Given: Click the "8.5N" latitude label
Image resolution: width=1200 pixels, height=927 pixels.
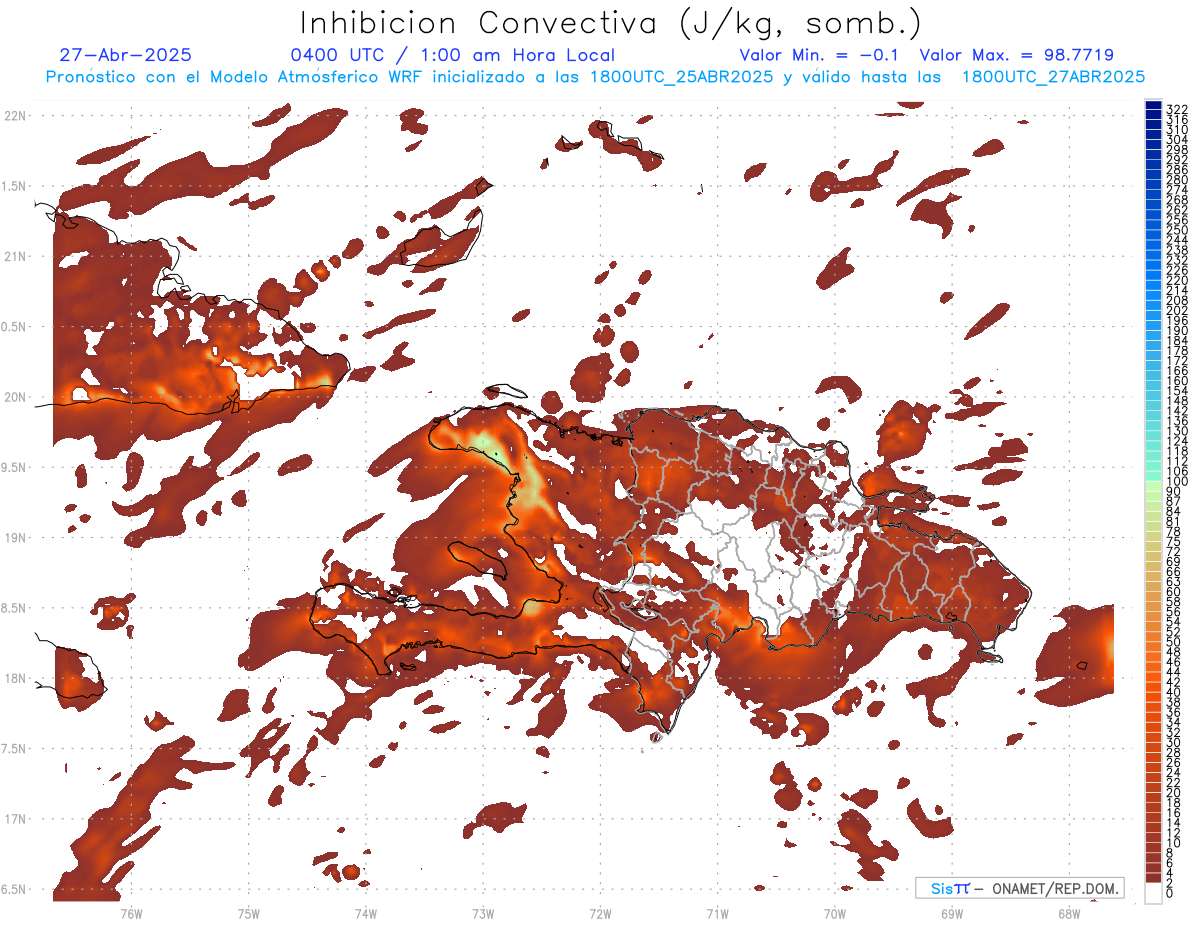Looking at the screenshot, I should (x=15, y=608).
